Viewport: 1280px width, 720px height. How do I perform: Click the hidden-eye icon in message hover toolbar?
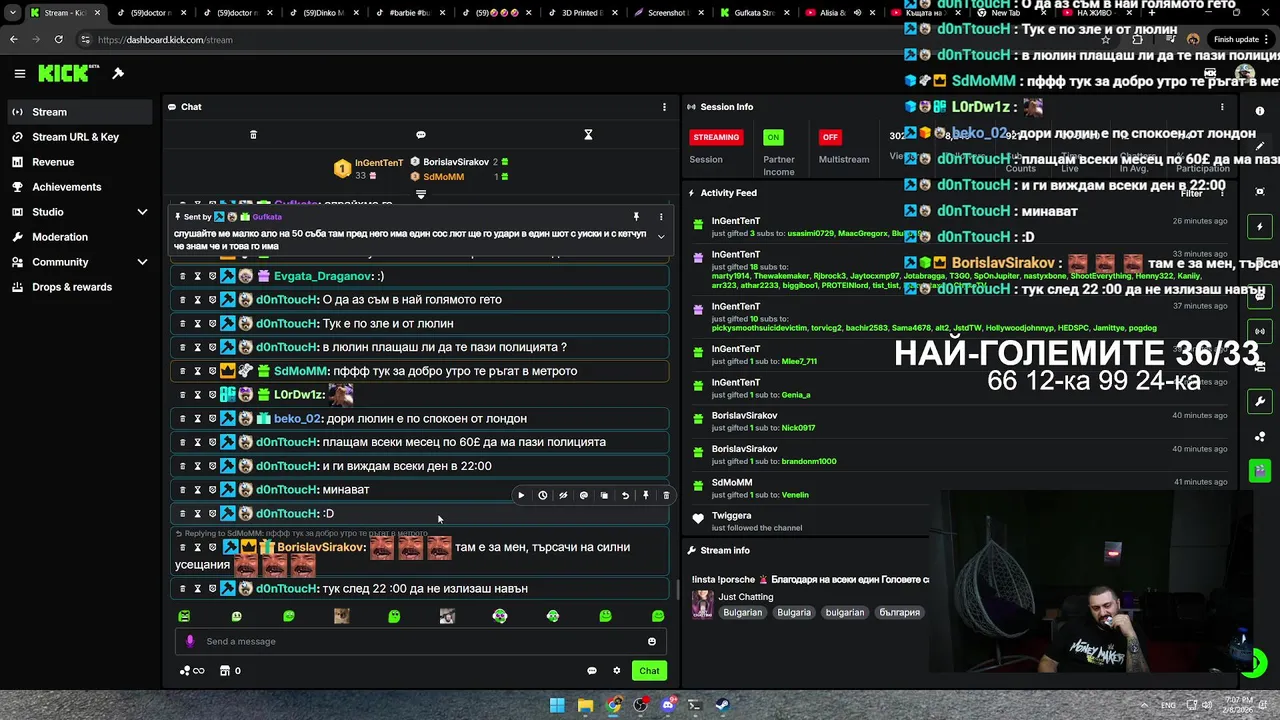pos(563,495)
